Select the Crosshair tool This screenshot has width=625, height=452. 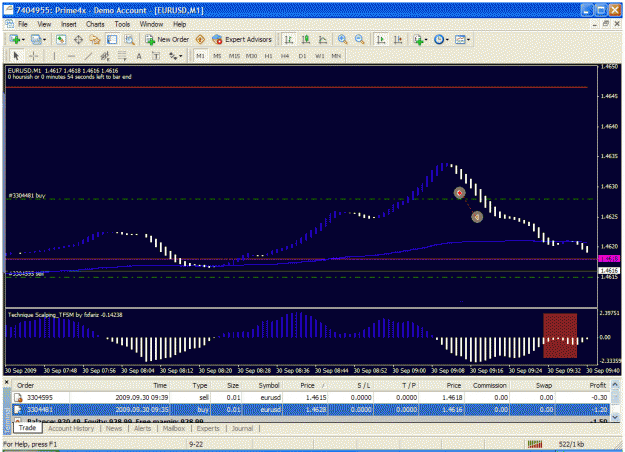(x=33, y=56)
